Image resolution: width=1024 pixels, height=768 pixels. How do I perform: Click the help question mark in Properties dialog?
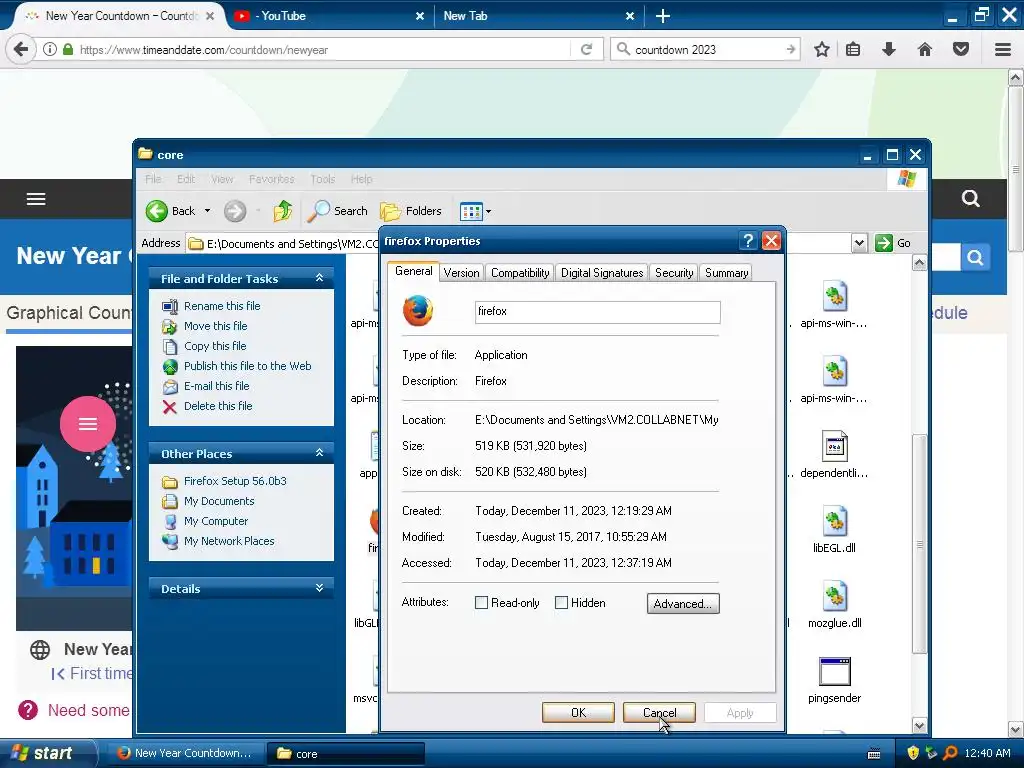(x=748, y=241)
